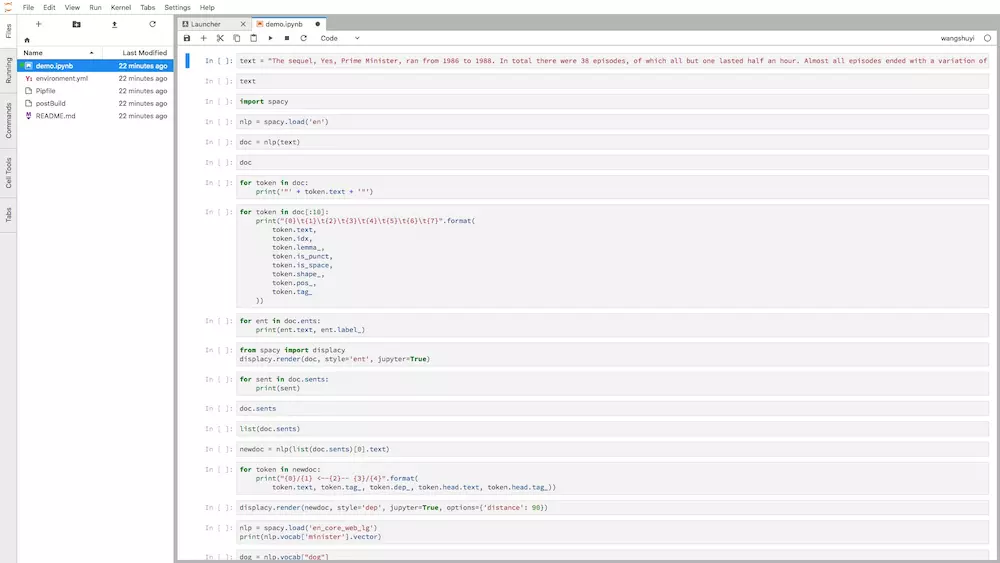This screenshot has height=563, width=1000.
Task: Open the Tabs sidebar panel
Action: point(8,214)
